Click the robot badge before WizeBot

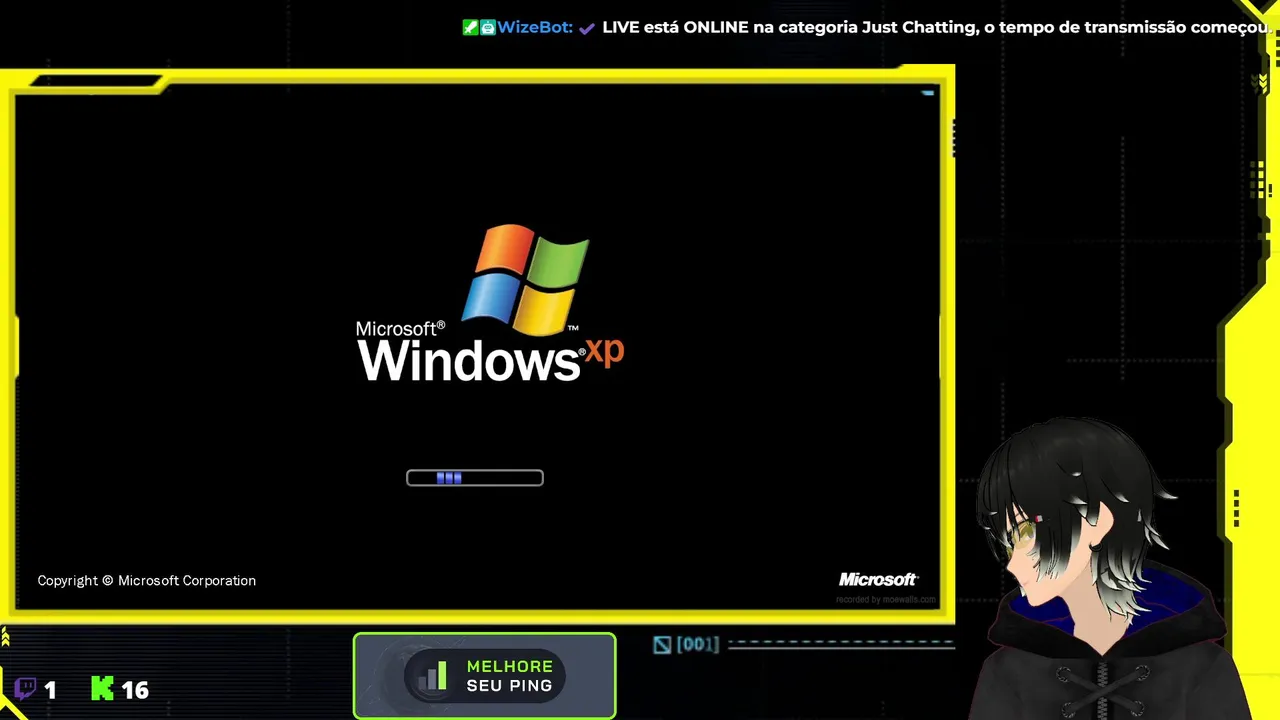[488, 27]
